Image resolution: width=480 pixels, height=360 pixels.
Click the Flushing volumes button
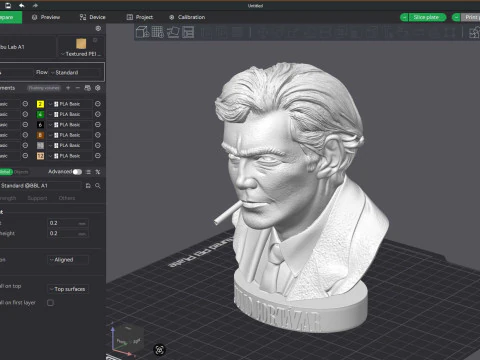tap(44, 88)
